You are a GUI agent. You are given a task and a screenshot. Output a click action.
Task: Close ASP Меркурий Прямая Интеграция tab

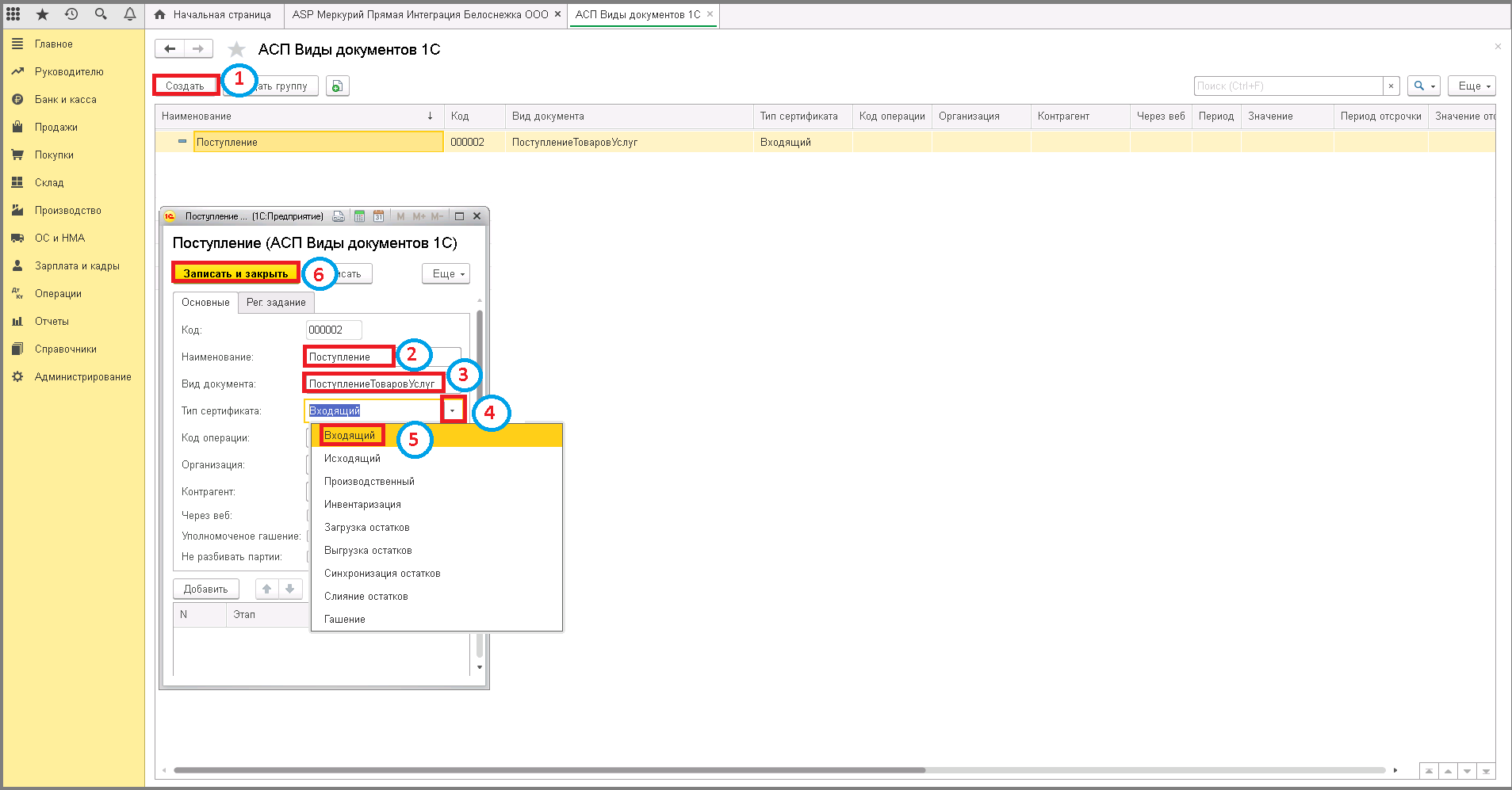point(557,14)
